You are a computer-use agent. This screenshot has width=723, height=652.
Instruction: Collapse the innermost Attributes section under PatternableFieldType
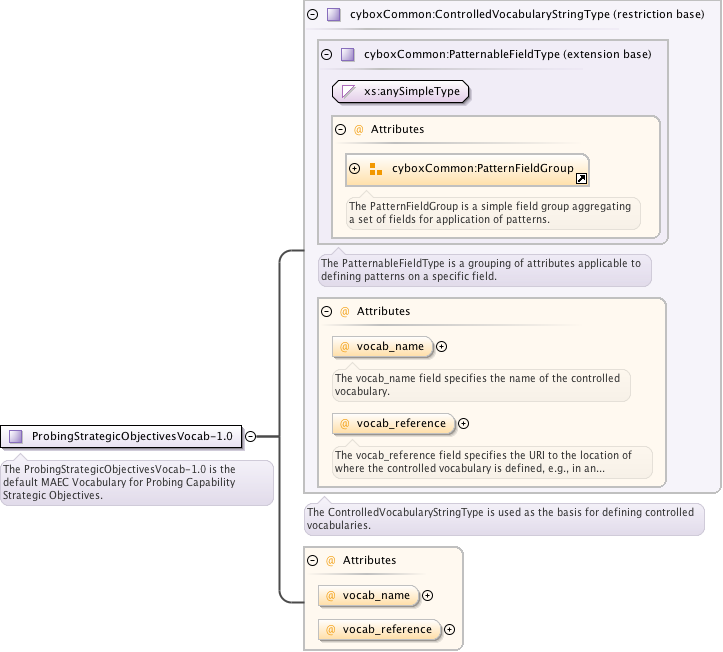tap(341, 129)
